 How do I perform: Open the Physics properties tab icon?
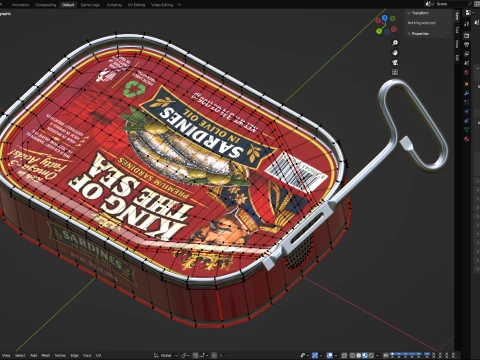467,112
